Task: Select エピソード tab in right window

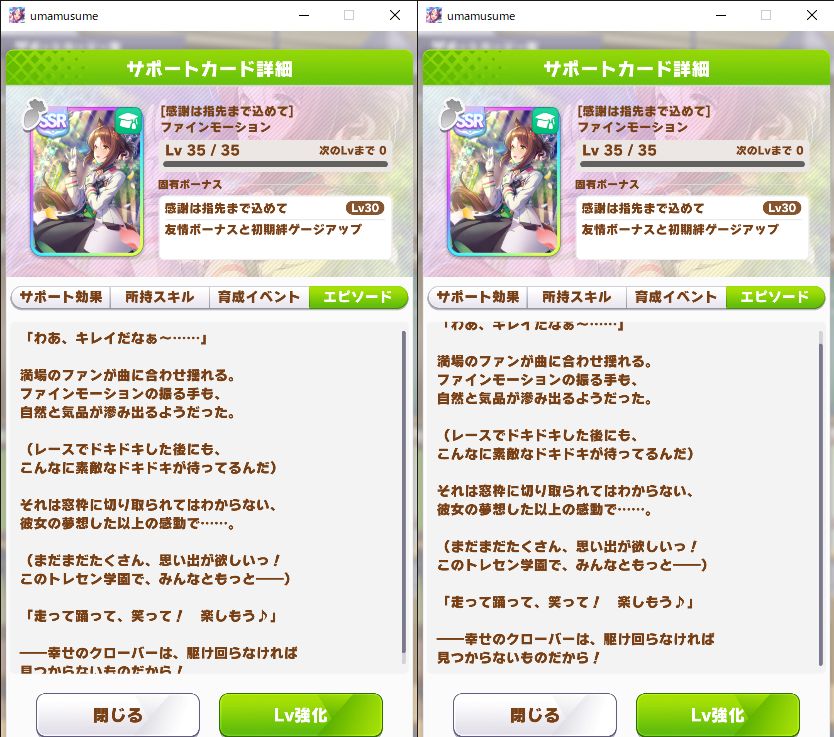Action: [775, 297]
